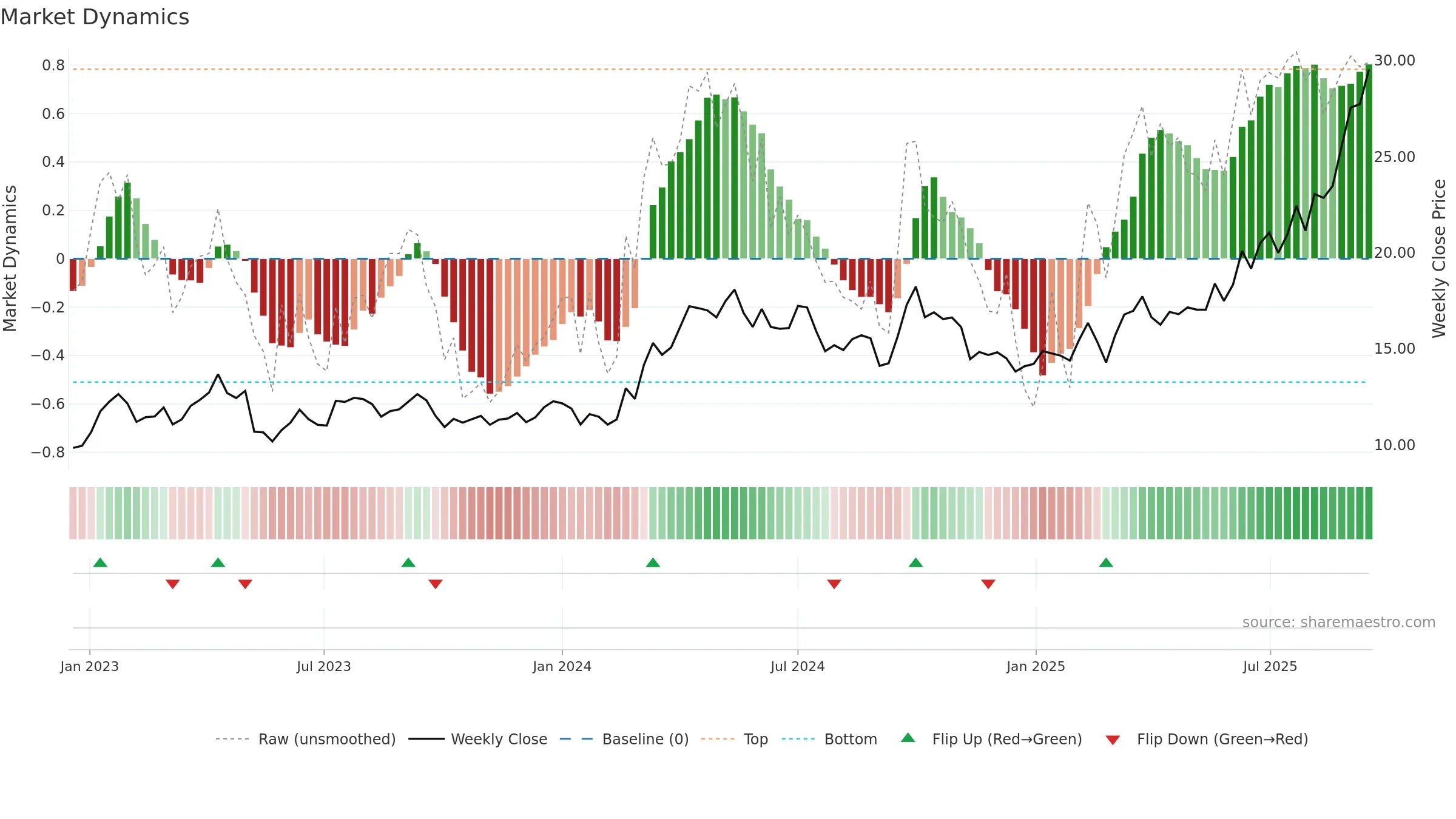The width and height of the screenshot is (1456, 819).
Task: Select the flip-down marker in late September 2023
Action: tap(436, 584)
